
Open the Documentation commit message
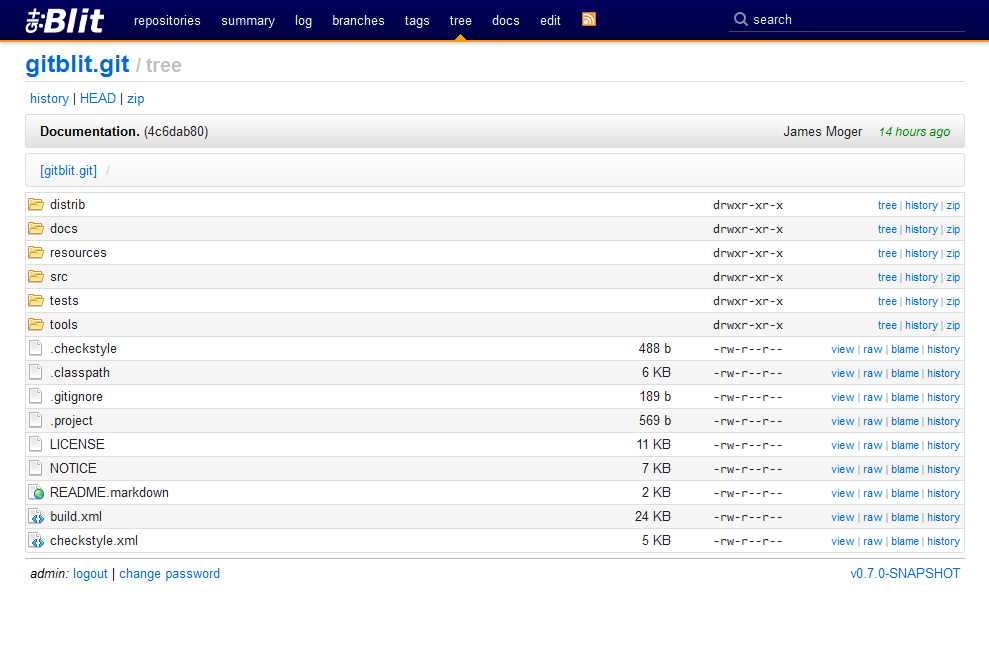coord(90,131)
